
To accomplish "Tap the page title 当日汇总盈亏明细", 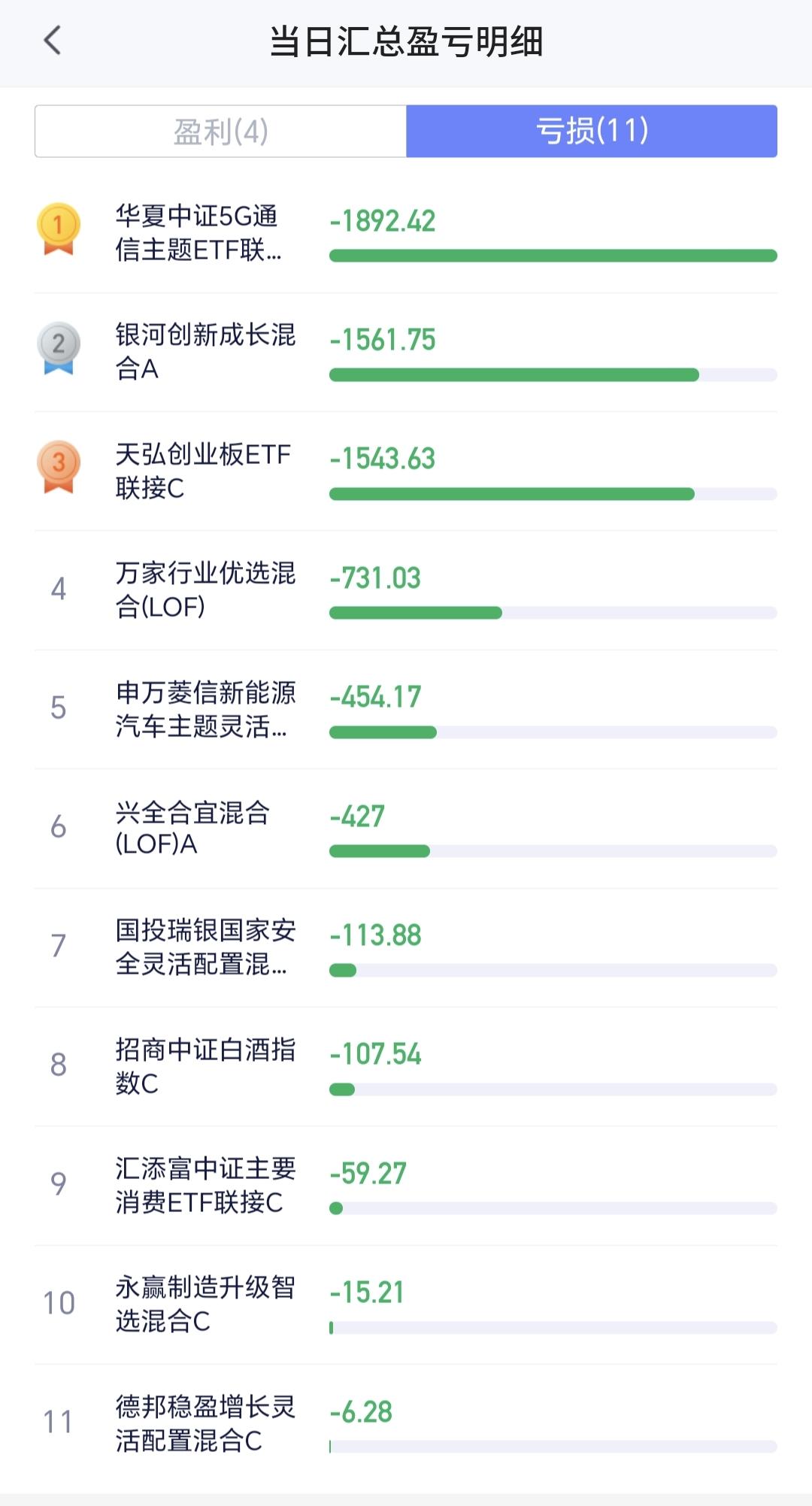I will point(406,41).
